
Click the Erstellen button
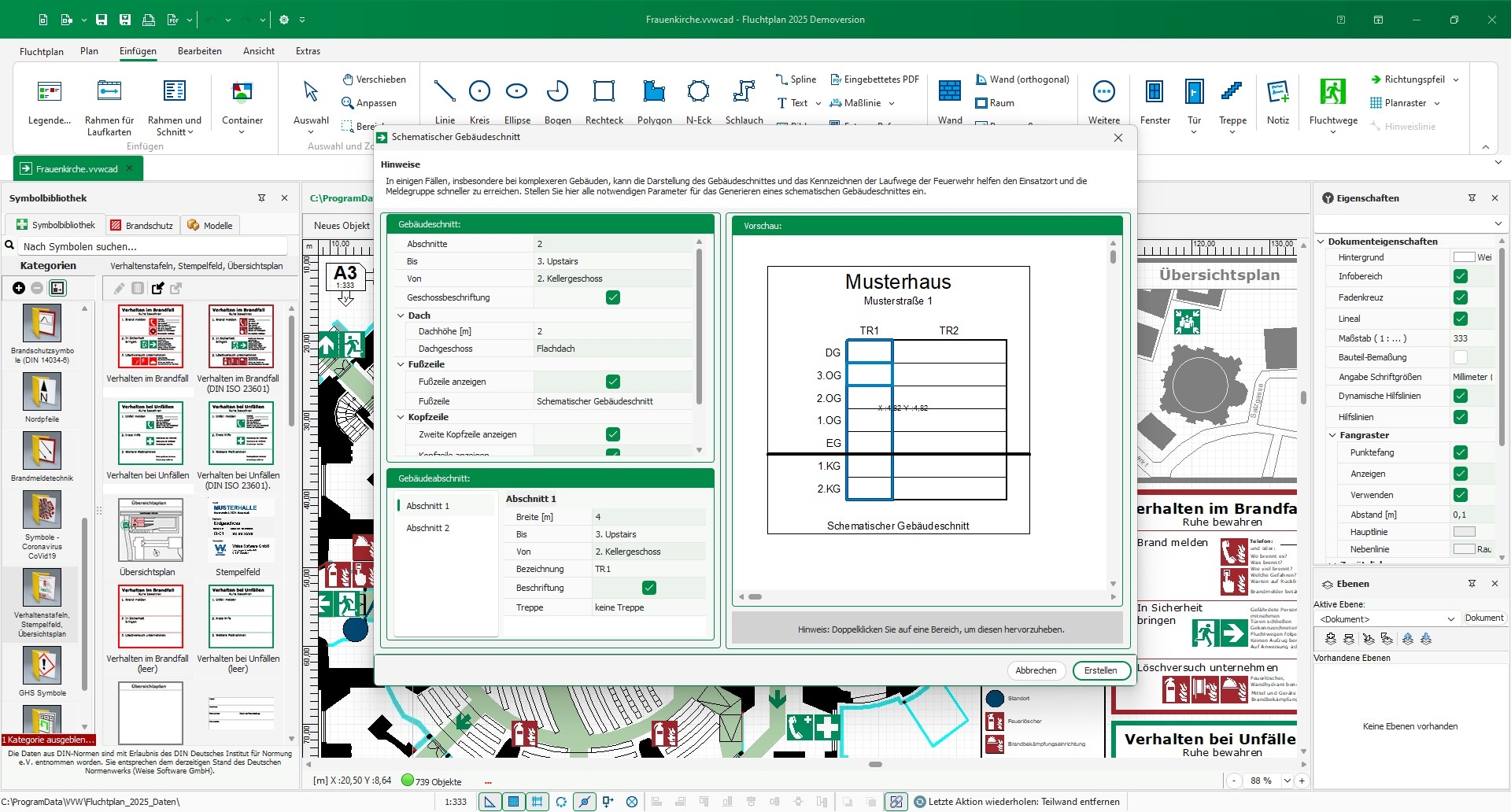pyautogui.click(x=1100, y=670)
